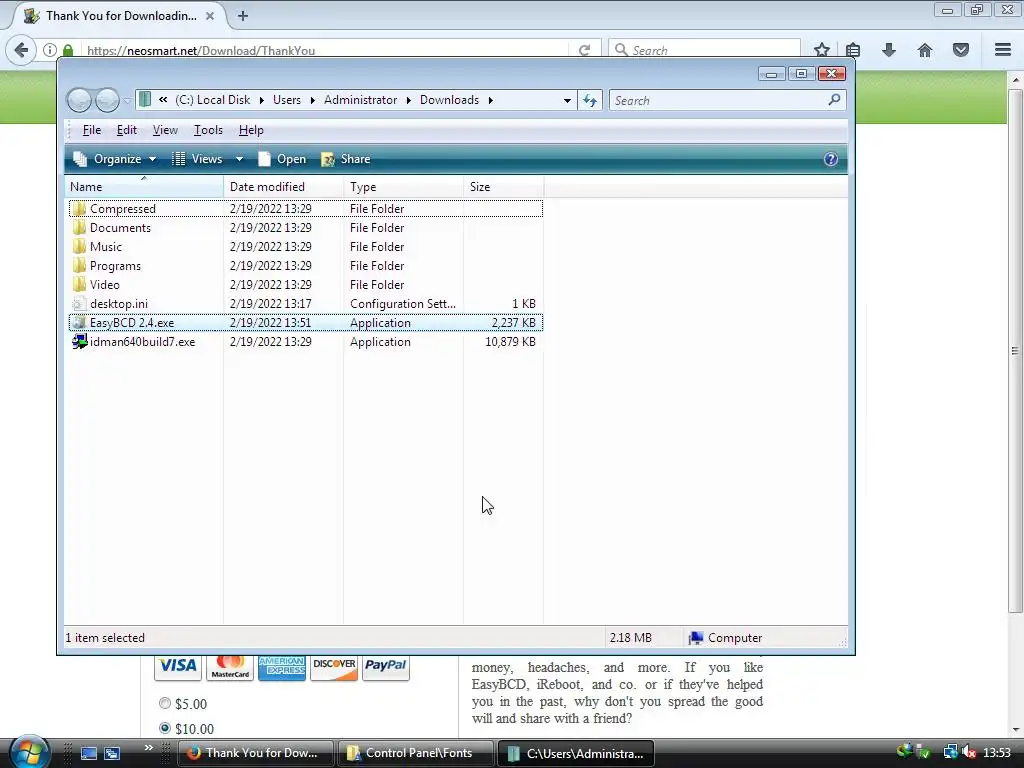Select the $5.00 donation radio button
The image size is (1024, 768).
[165, 703]
